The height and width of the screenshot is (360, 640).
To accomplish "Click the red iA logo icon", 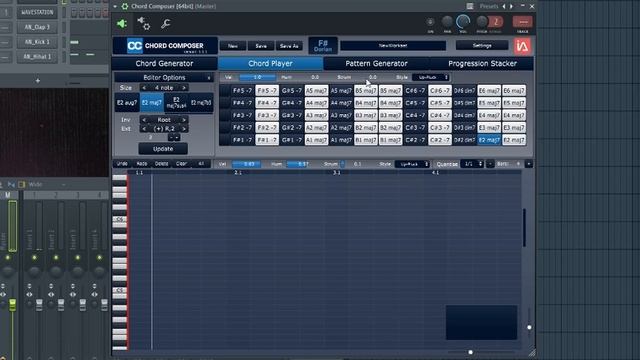I will click(522, 46).
